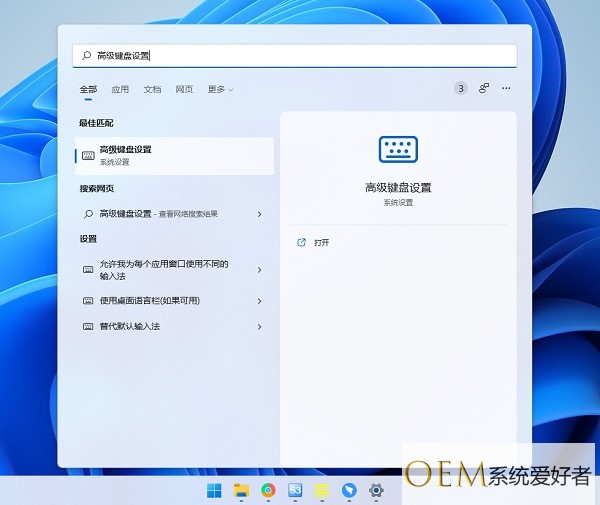Switch to the 应用 tab

pyautogui.click(x=120, y=89)
